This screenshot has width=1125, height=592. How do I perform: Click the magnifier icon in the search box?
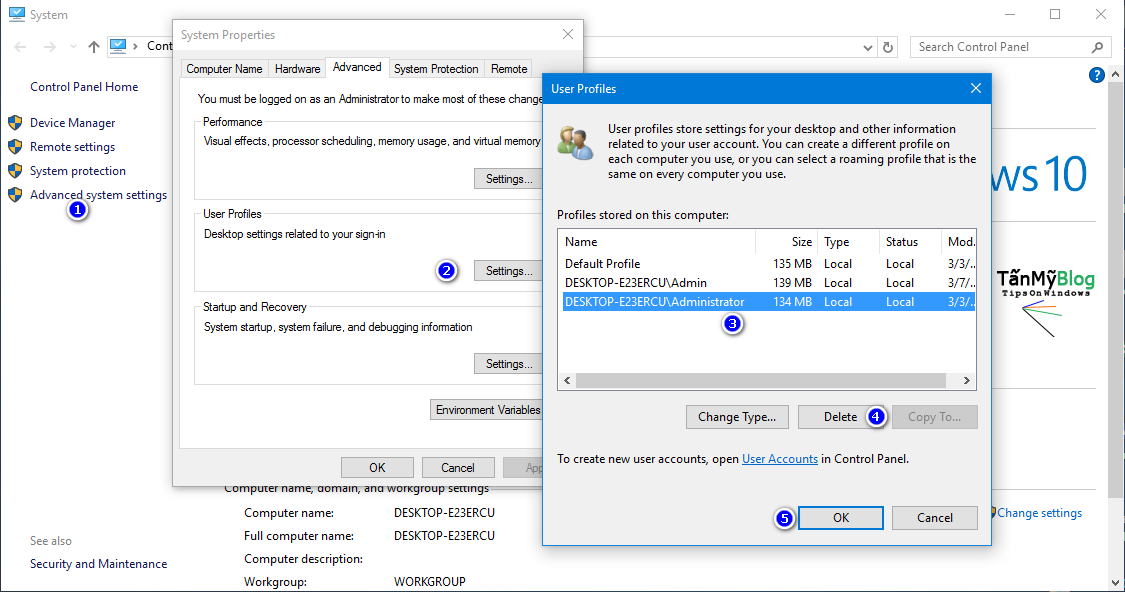point(1097,46)
